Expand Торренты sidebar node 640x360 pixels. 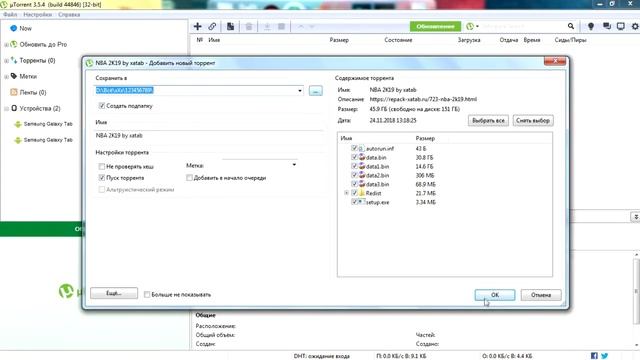tap(6, 60)
